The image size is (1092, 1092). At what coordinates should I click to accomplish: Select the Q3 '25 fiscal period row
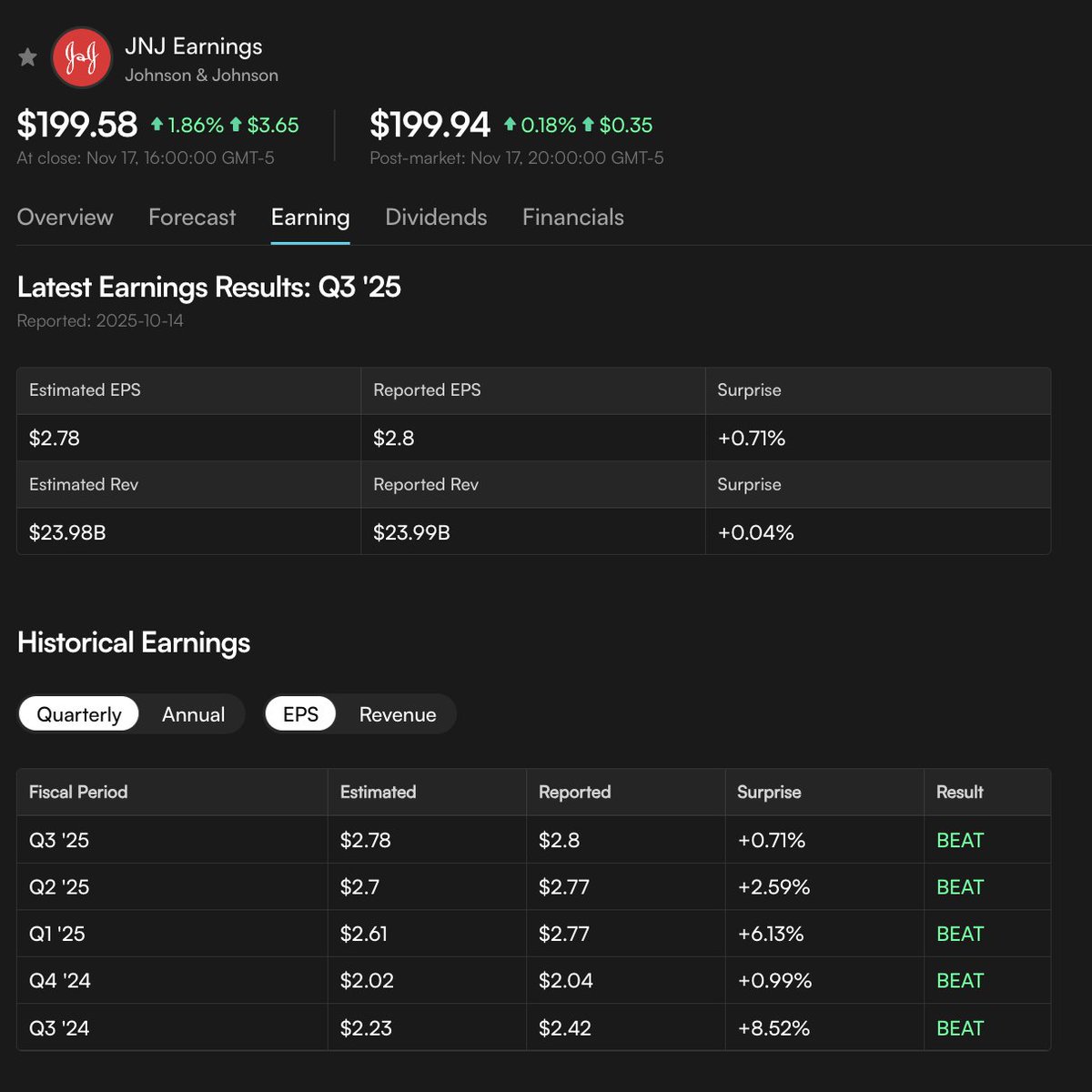pyautogui.click(x=533, y=840)
